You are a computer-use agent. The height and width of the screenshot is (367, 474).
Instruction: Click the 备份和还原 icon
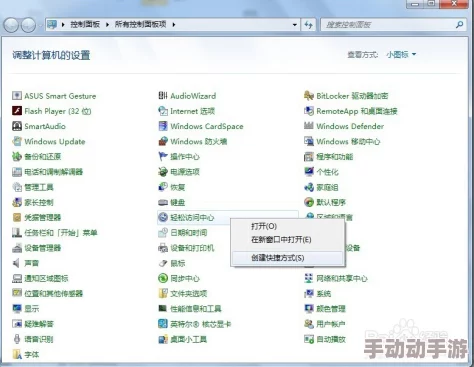(x=17, y=156)
